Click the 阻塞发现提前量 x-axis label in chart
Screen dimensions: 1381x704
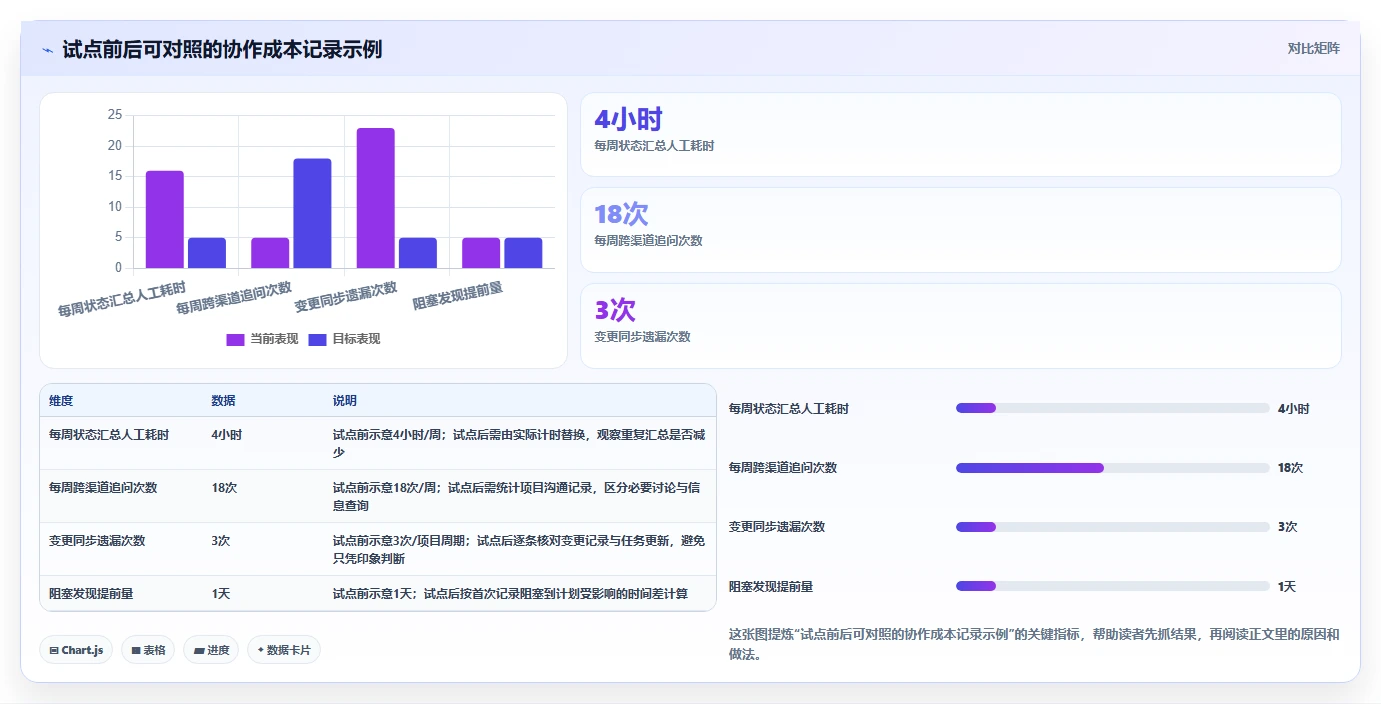(458, 295)
